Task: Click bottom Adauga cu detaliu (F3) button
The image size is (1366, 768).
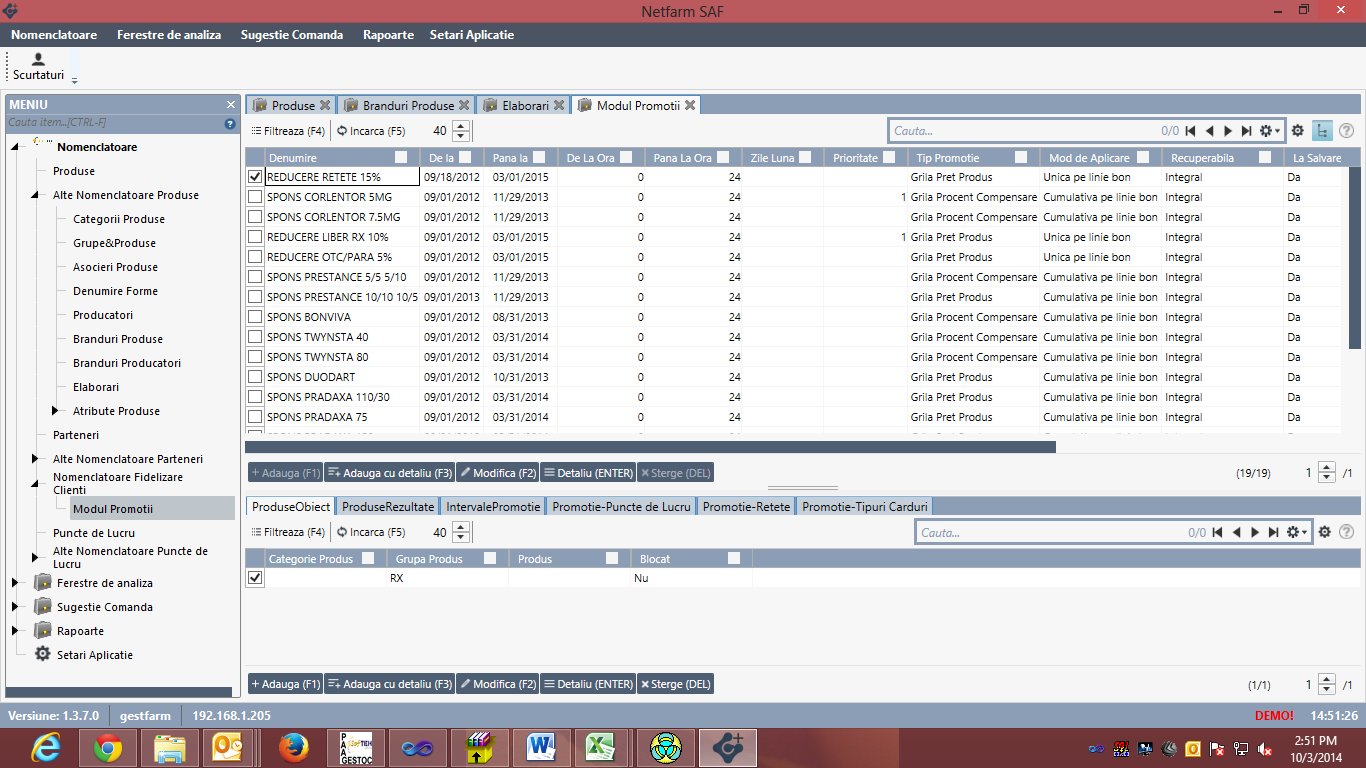Action: [x=389, y=685]
